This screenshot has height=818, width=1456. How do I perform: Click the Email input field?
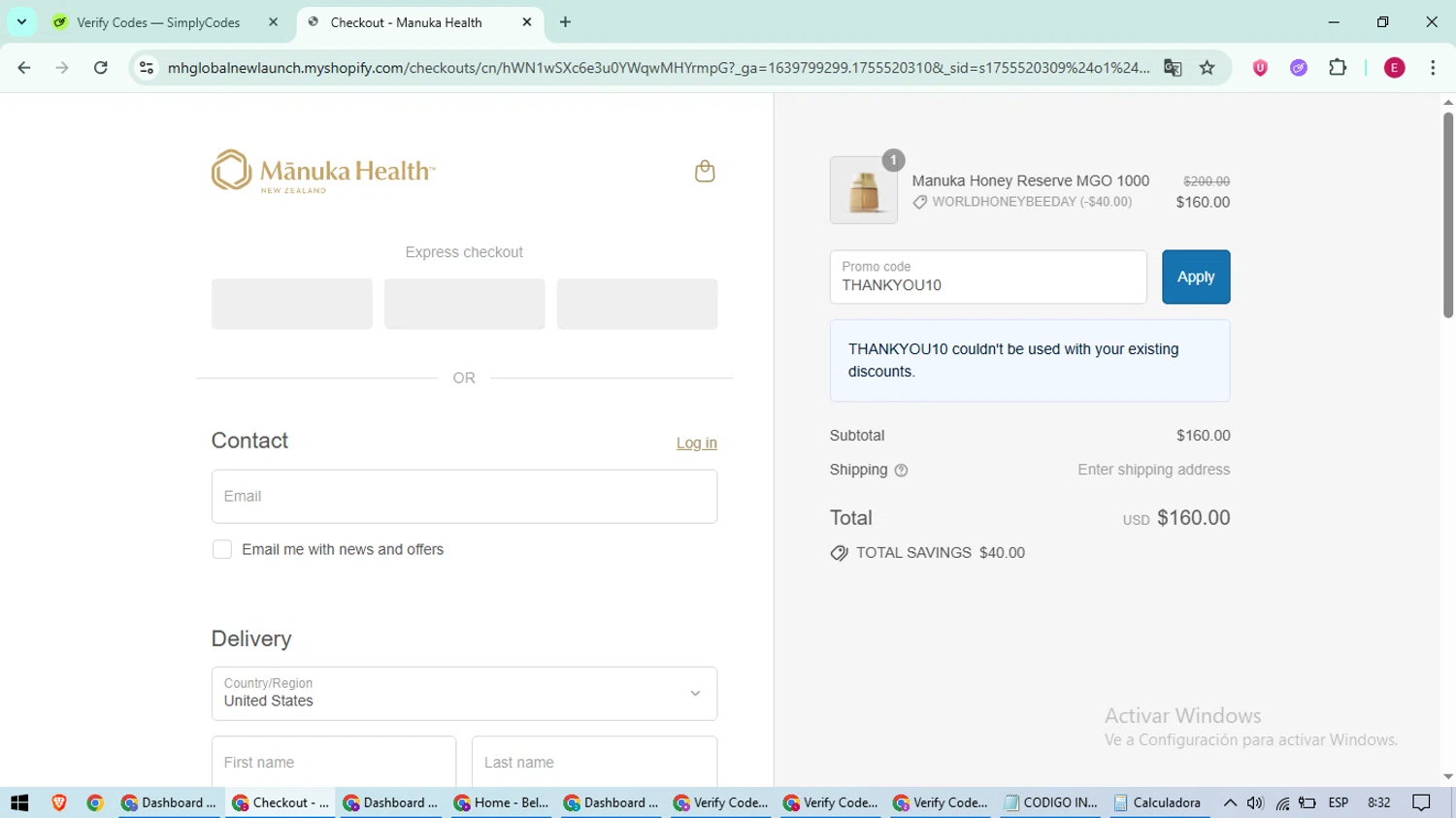pos(464,497)
